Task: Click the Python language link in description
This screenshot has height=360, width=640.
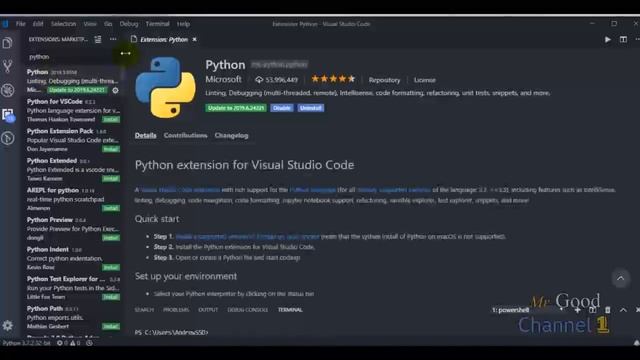Action: (313, 190)
